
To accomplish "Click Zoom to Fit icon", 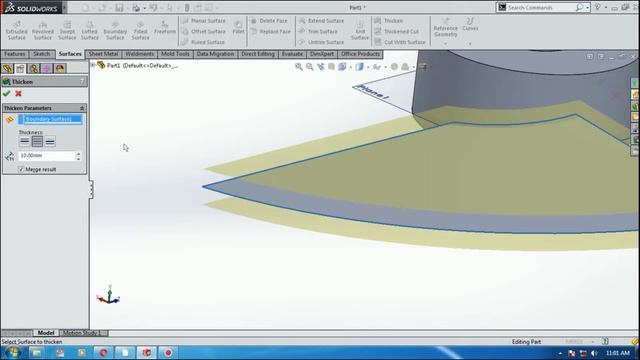I will 299,67.
